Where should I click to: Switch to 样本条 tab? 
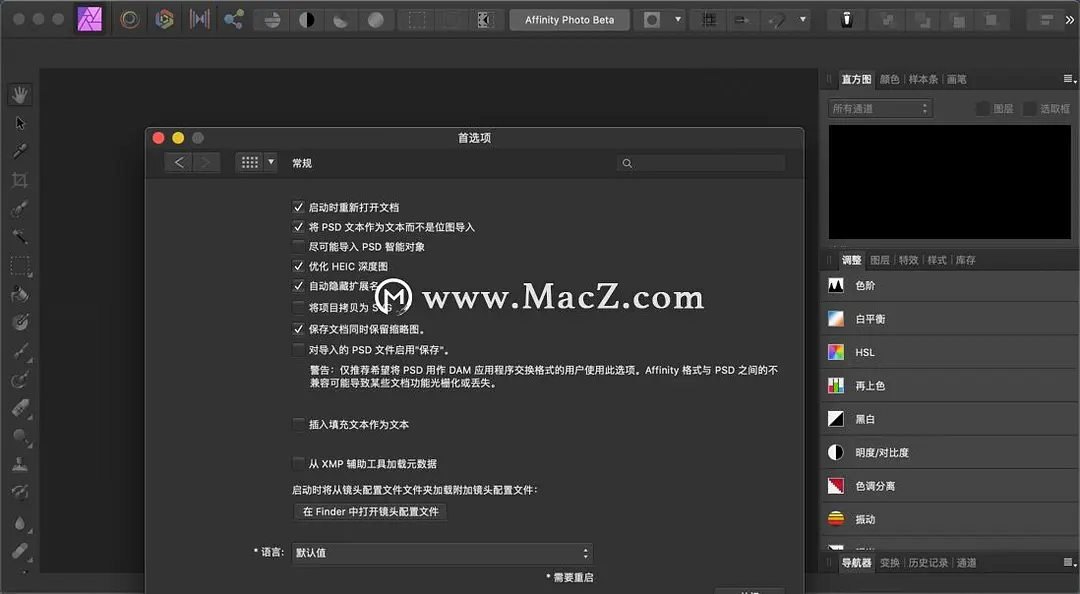coord(923,79)
